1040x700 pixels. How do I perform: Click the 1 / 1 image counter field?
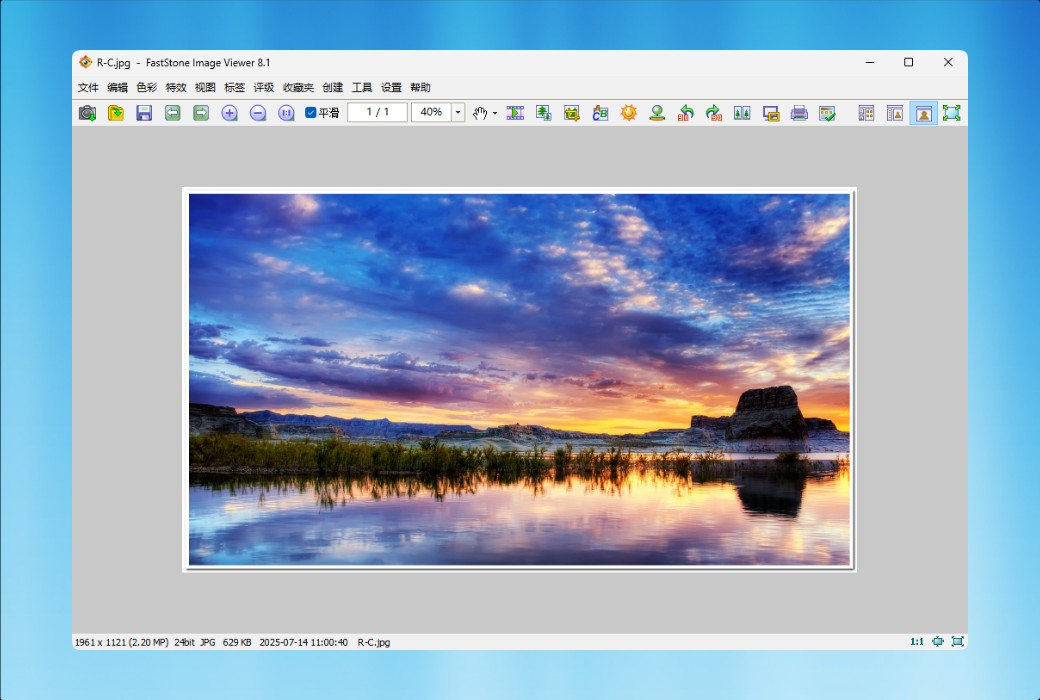[x=377, y=113]
